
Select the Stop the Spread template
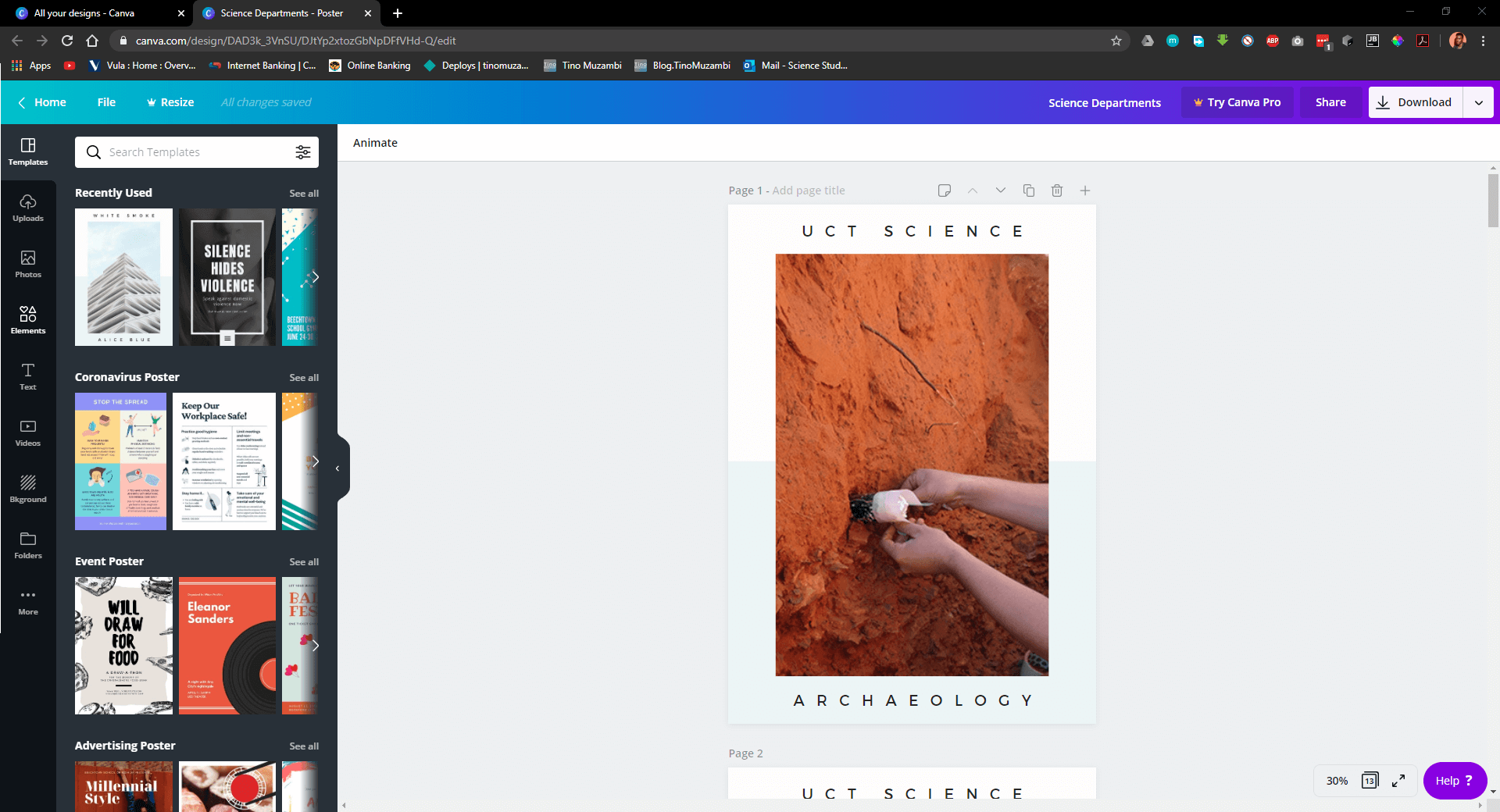tap(120, 461)
